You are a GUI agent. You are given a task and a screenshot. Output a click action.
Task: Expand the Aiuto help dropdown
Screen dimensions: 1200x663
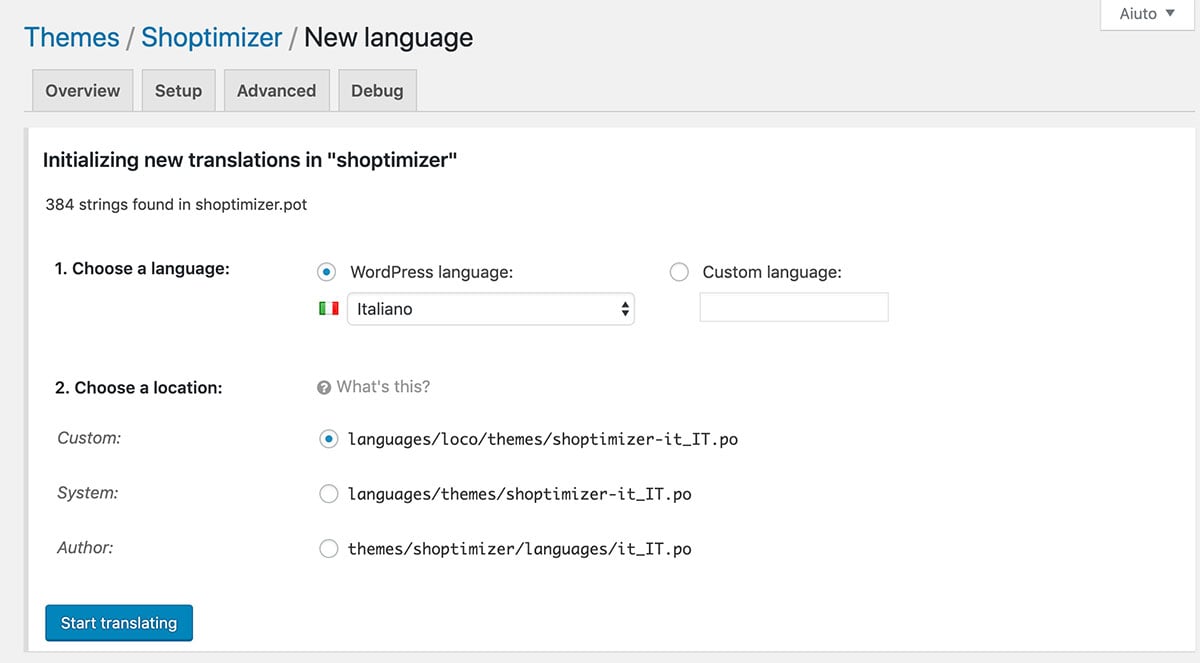coord(1147,14)
